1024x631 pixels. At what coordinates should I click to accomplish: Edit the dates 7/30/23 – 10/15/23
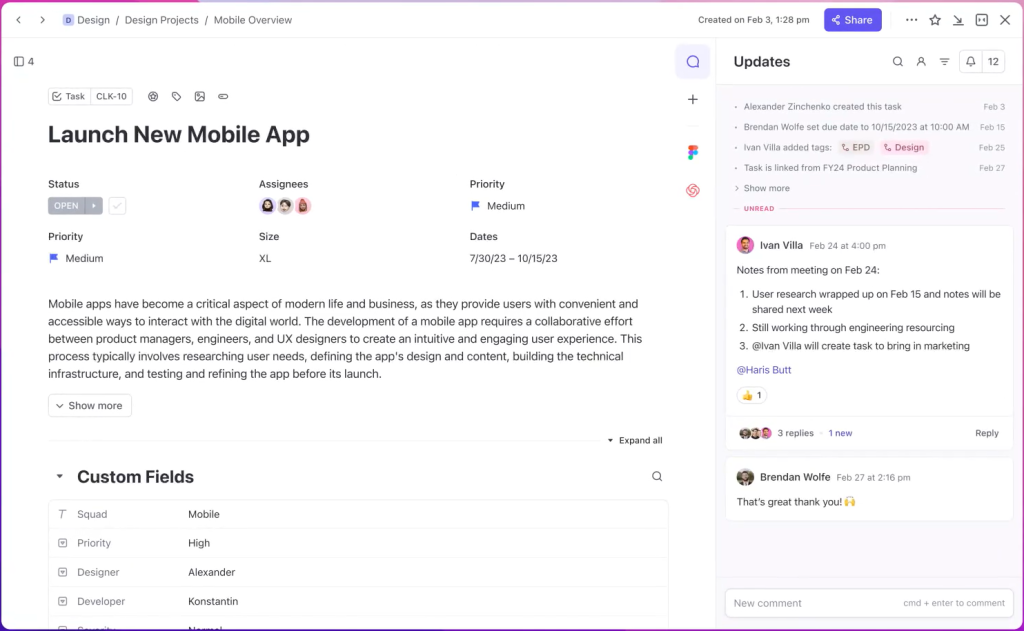(513, 259)
